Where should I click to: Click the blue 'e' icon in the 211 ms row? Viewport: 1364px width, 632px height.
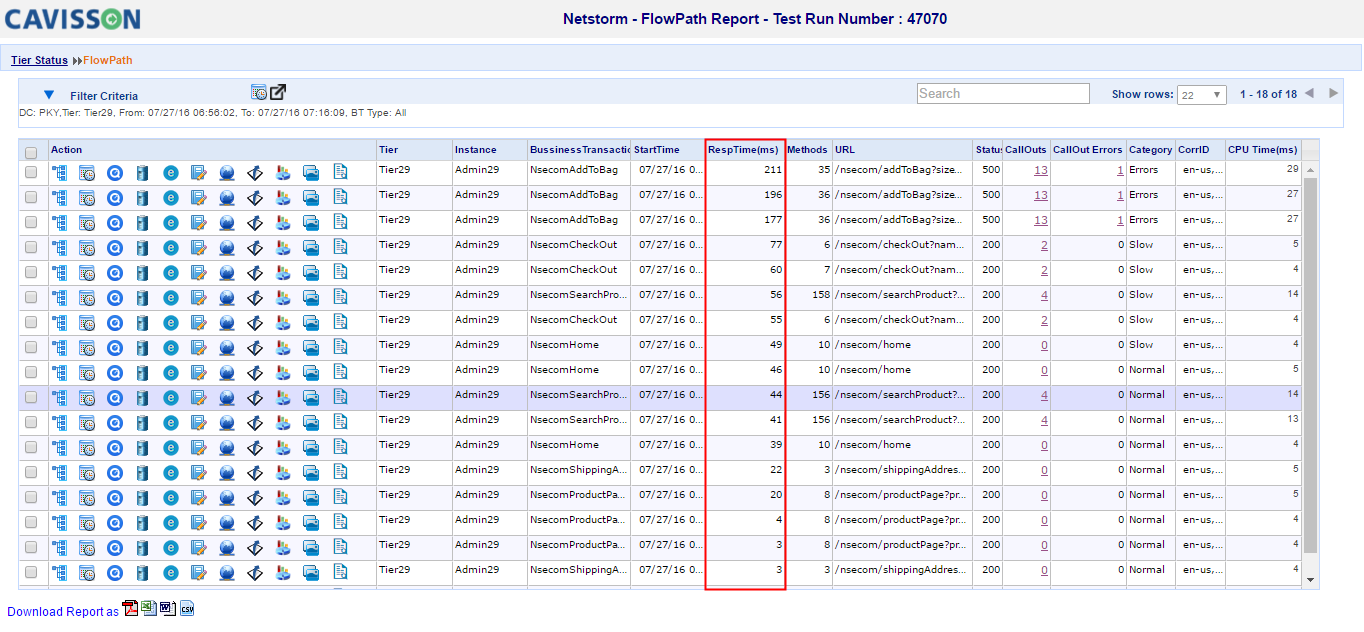tap(171, 172)
